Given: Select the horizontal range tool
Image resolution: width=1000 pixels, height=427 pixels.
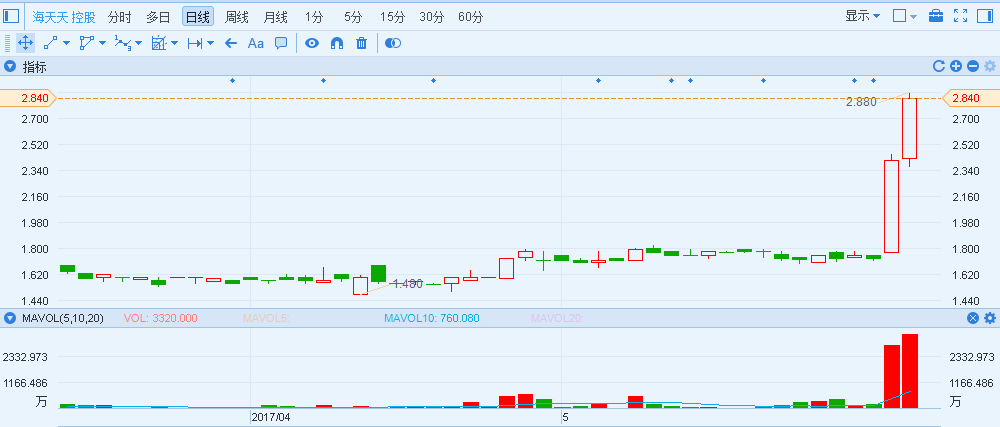Looking at the screenshot, I should [195, 43].
